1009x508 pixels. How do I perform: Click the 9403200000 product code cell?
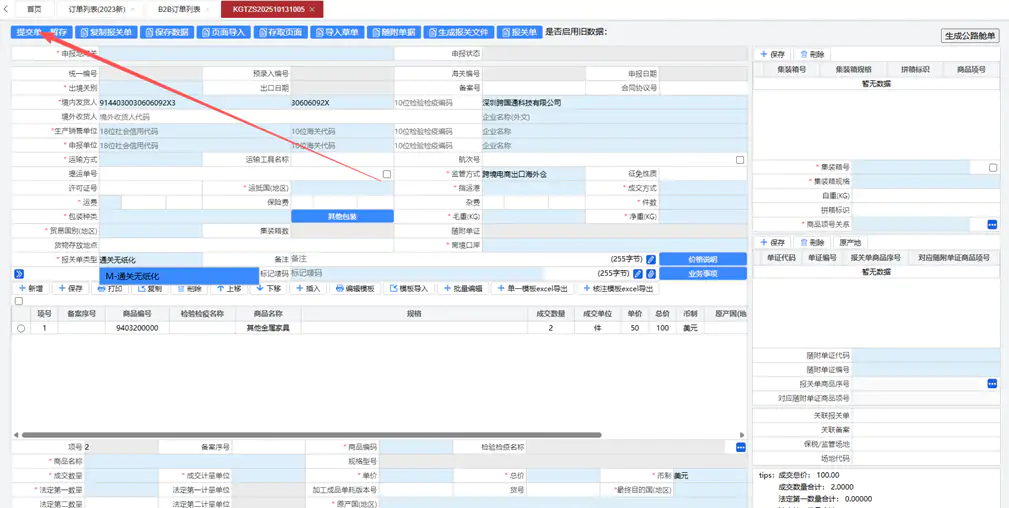point(138,328)
